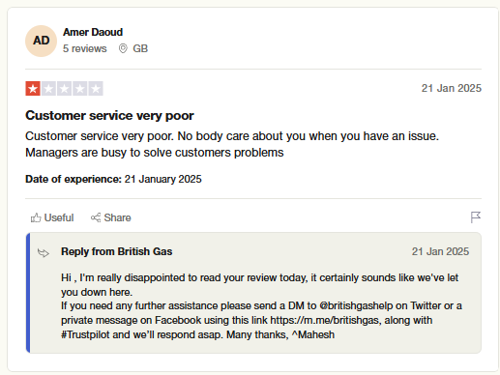Click the fifth grey star
This screenshot has width=500, height=375.
(x=96, y=89)
